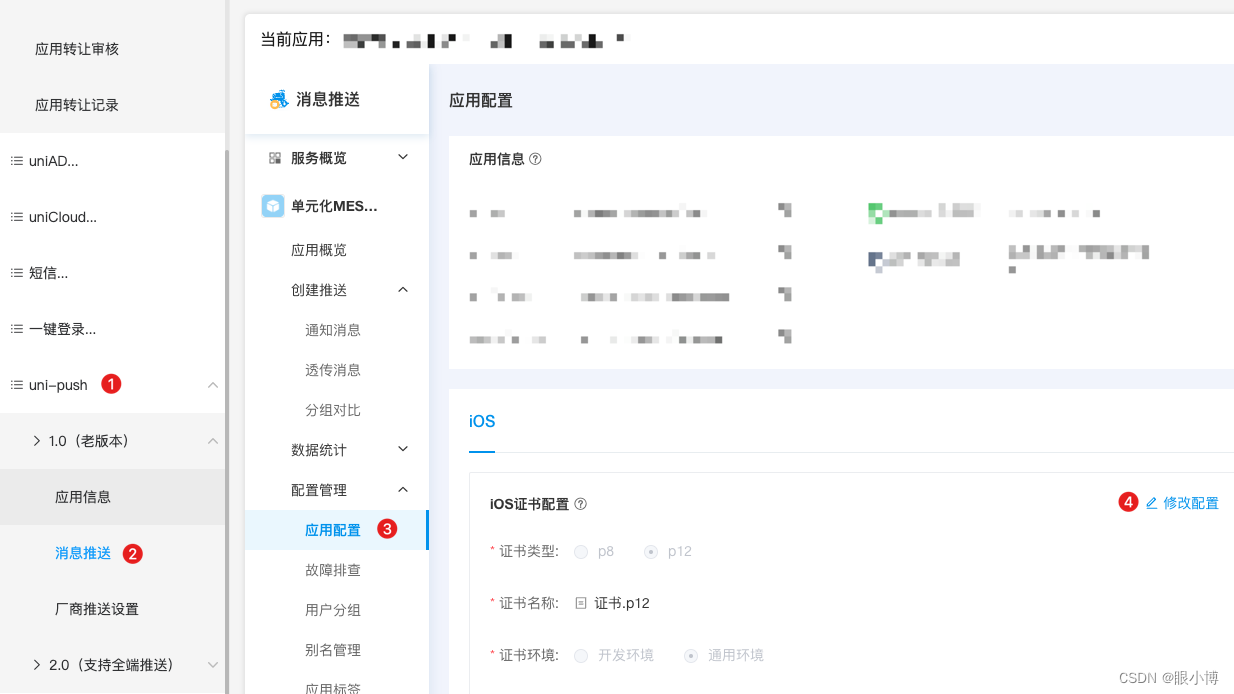Select the p8 certificate type radio button
The width and height of the screenshot is (1234, 694).
pos(581,551)
